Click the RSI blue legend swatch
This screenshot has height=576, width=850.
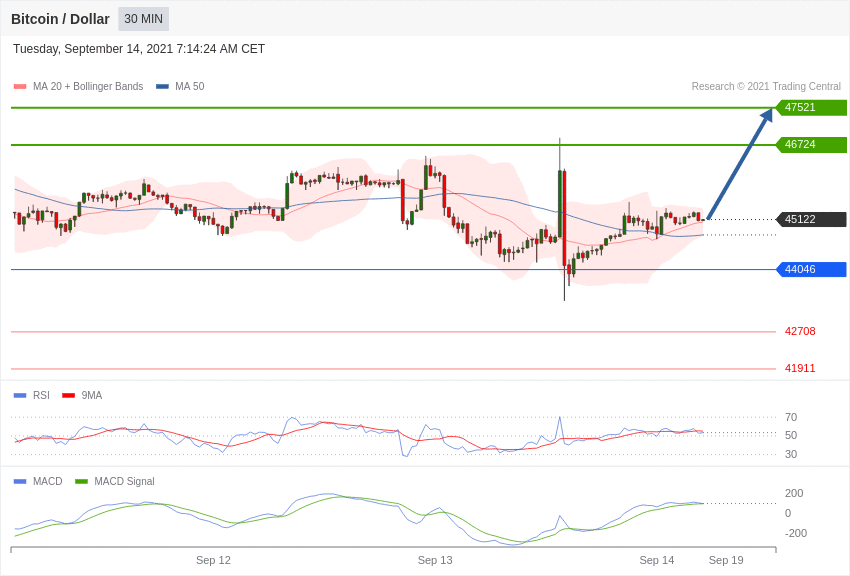point(20,396)
